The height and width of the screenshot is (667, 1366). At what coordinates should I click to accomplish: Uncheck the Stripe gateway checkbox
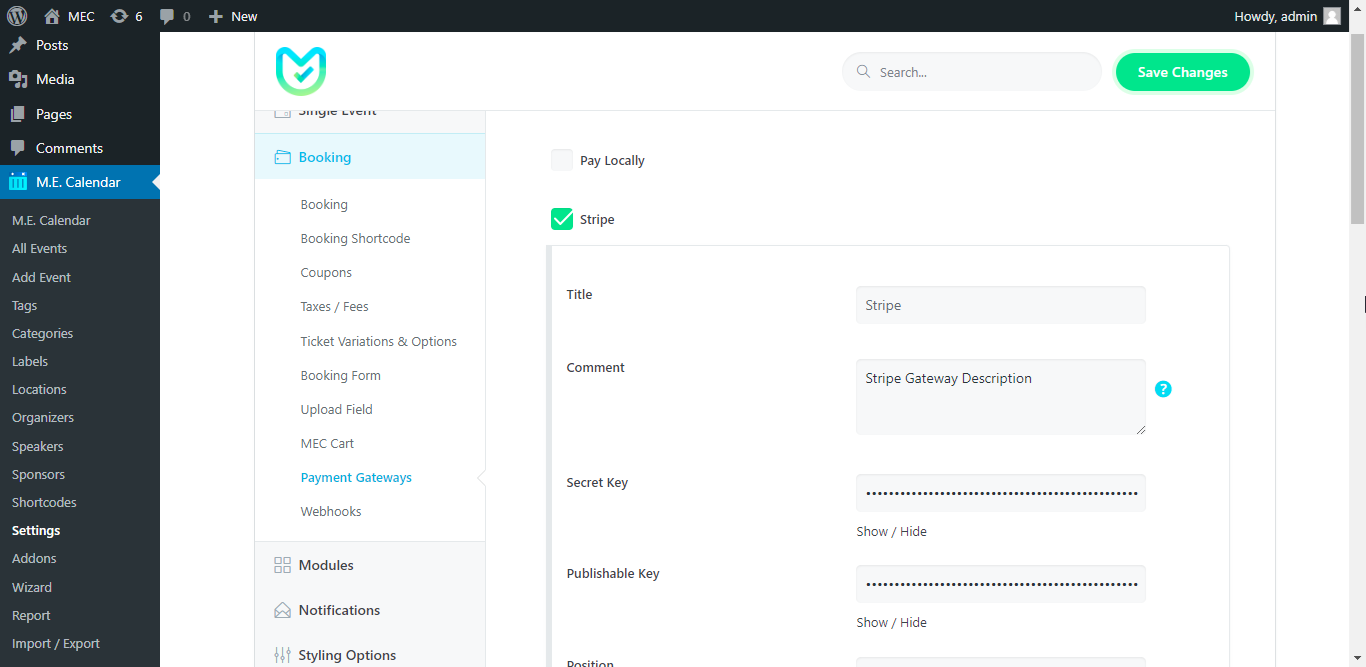562,219
